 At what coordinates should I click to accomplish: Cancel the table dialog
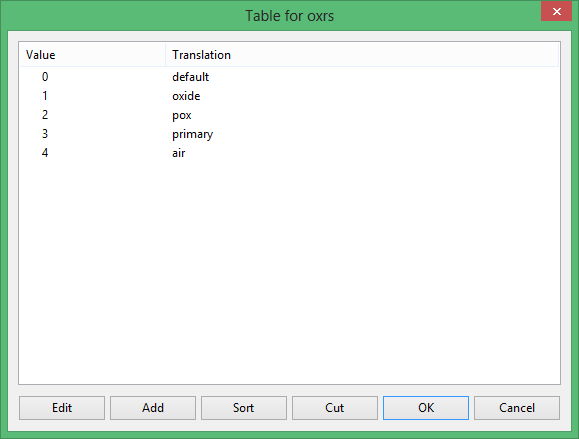pyautogui.click(x=517, y=408)
